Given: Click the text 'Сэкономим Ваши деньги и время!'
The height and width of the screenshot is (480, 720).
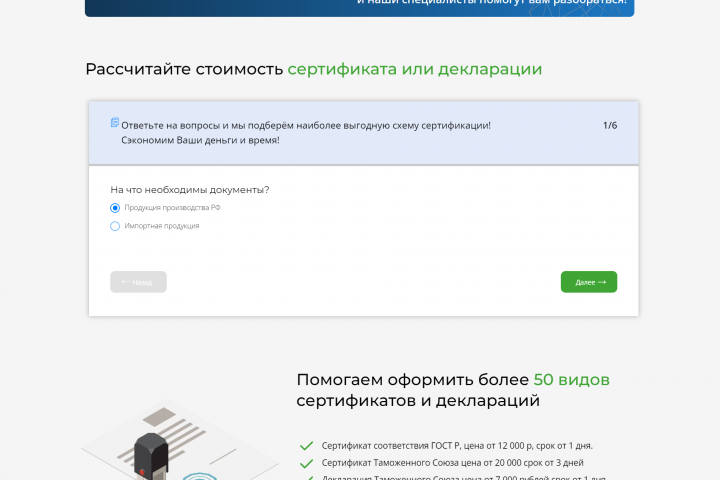Looking at the screenshot, I should [x=200, y=140].
